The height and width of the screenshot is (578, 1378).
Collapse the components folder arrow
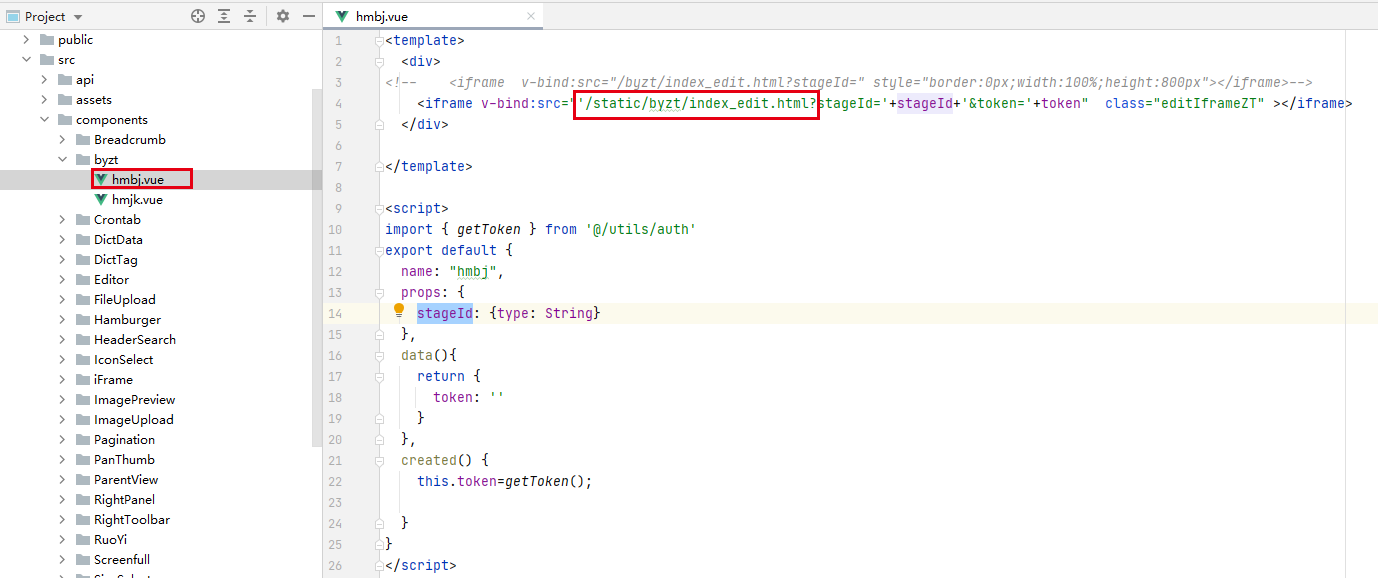45,120
